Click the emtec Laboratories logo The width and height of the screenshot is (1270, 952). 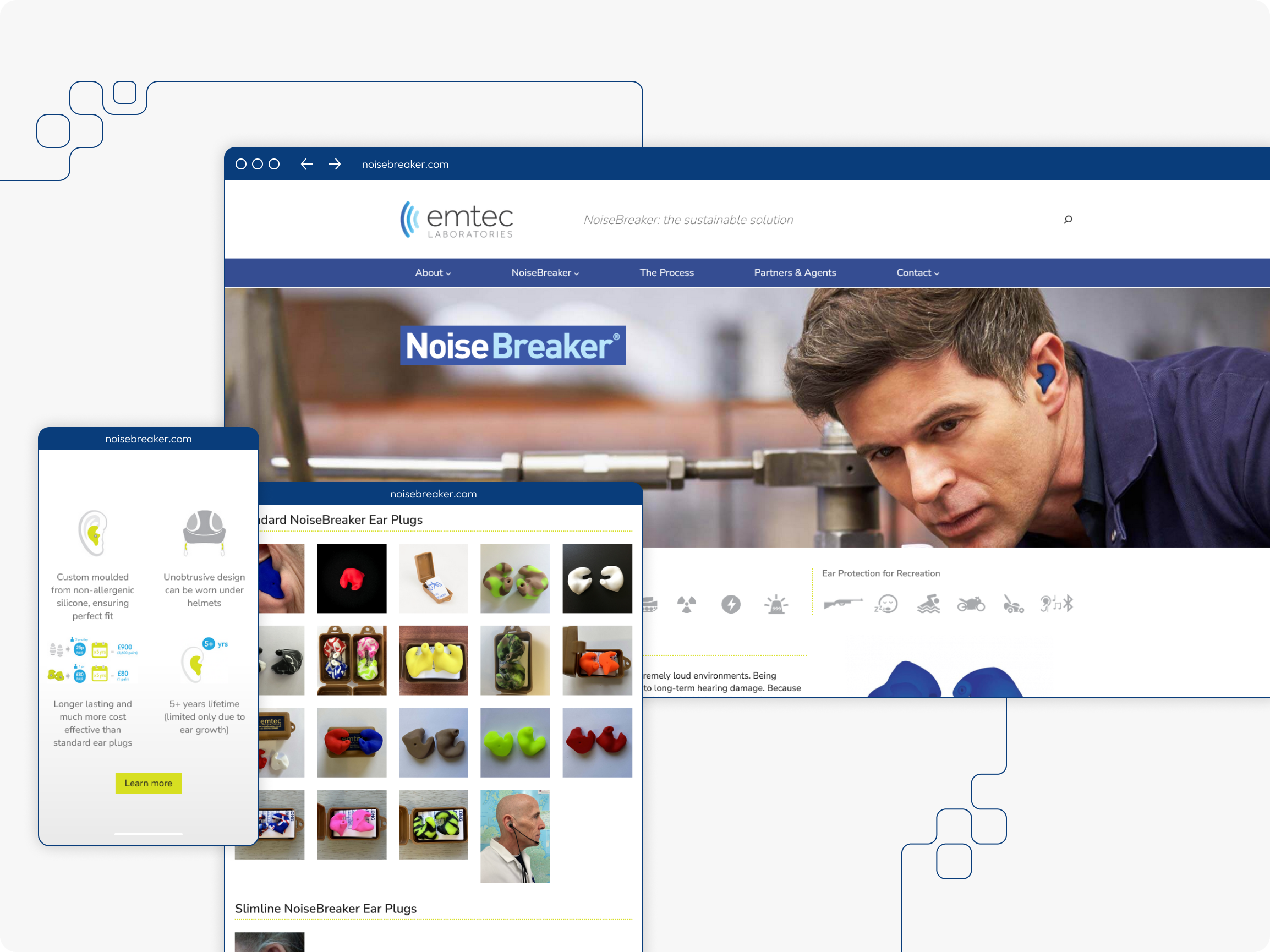point(457,220)
